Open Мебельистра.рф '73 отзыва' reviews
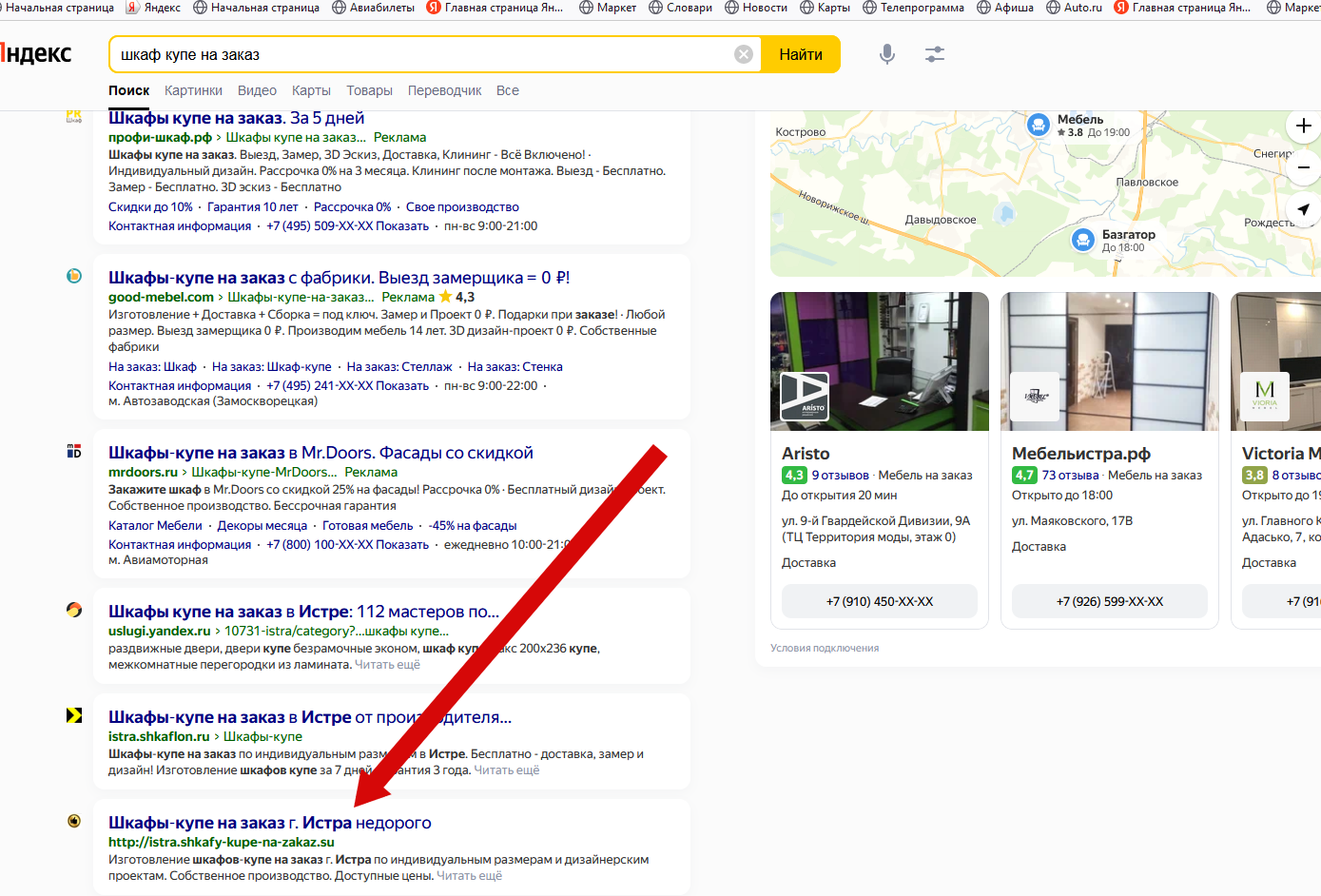 pyautogui.click(x=1070, y=475)
